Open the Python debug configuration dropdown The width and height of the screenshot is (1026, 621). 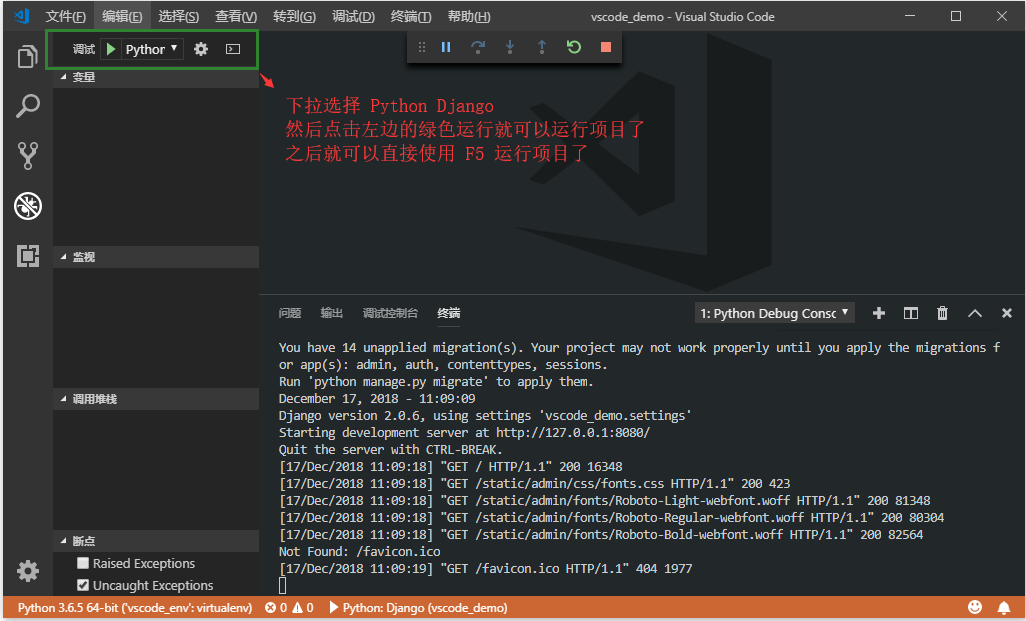click(152, 49)
